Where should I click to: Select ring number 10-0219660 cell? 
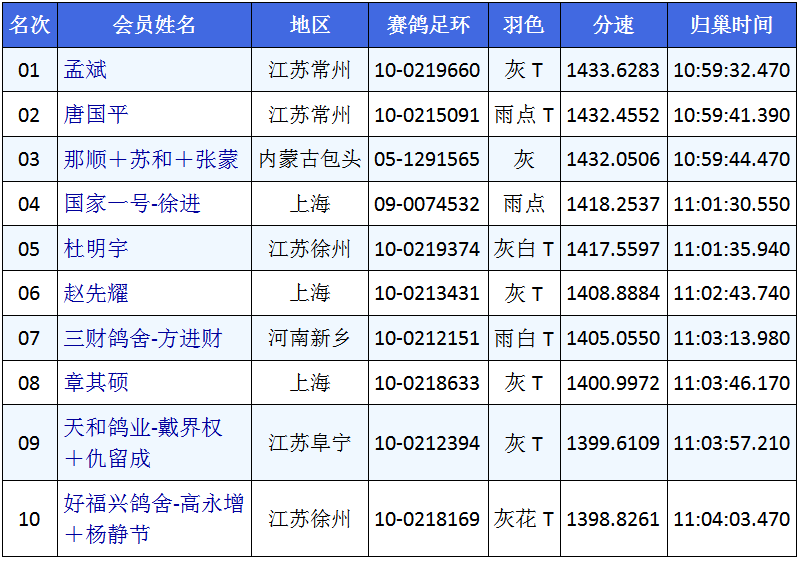[x=427, y=70]
